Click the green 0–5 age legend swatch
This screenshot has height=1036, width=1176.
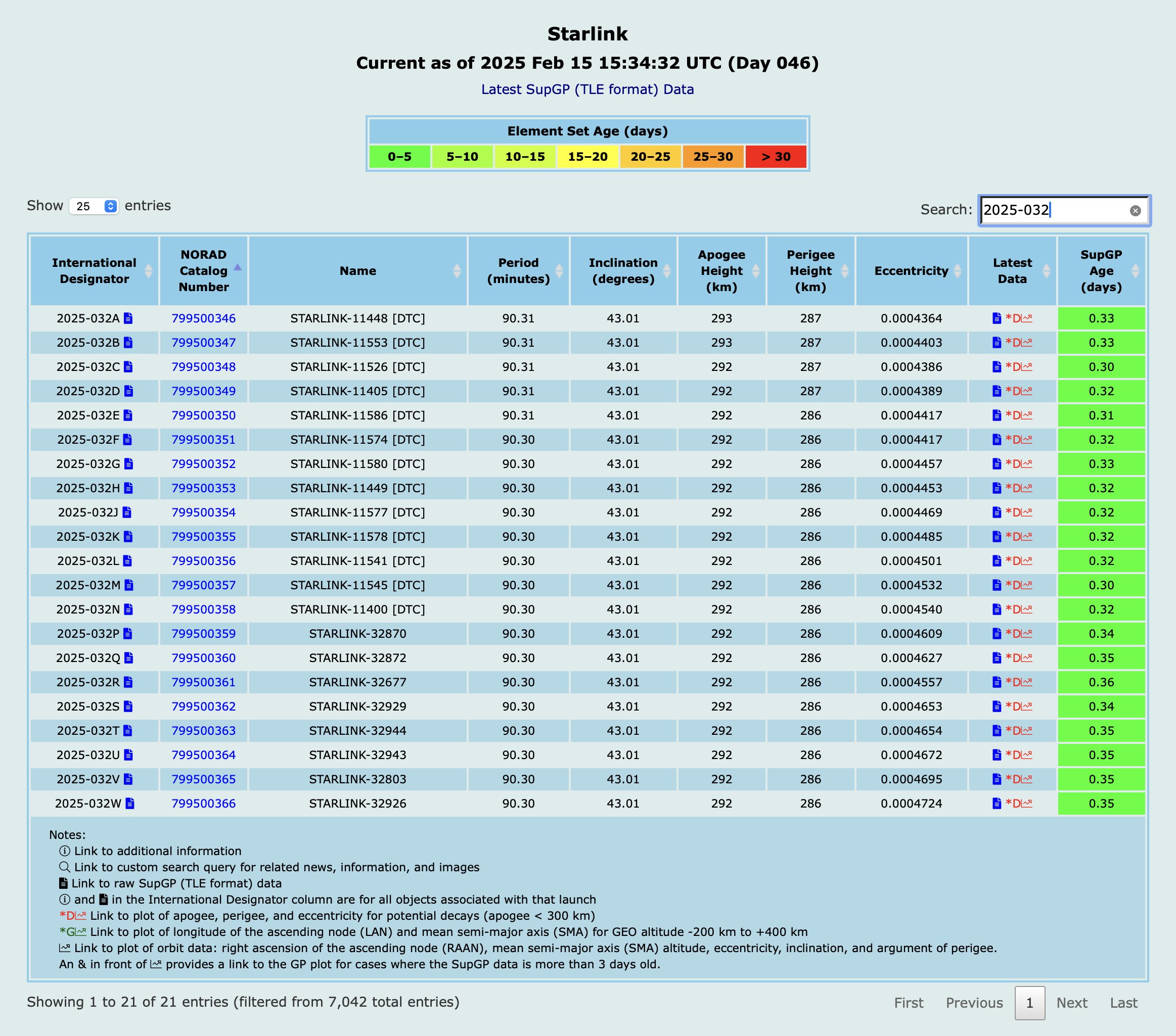(x=400, y=157)
